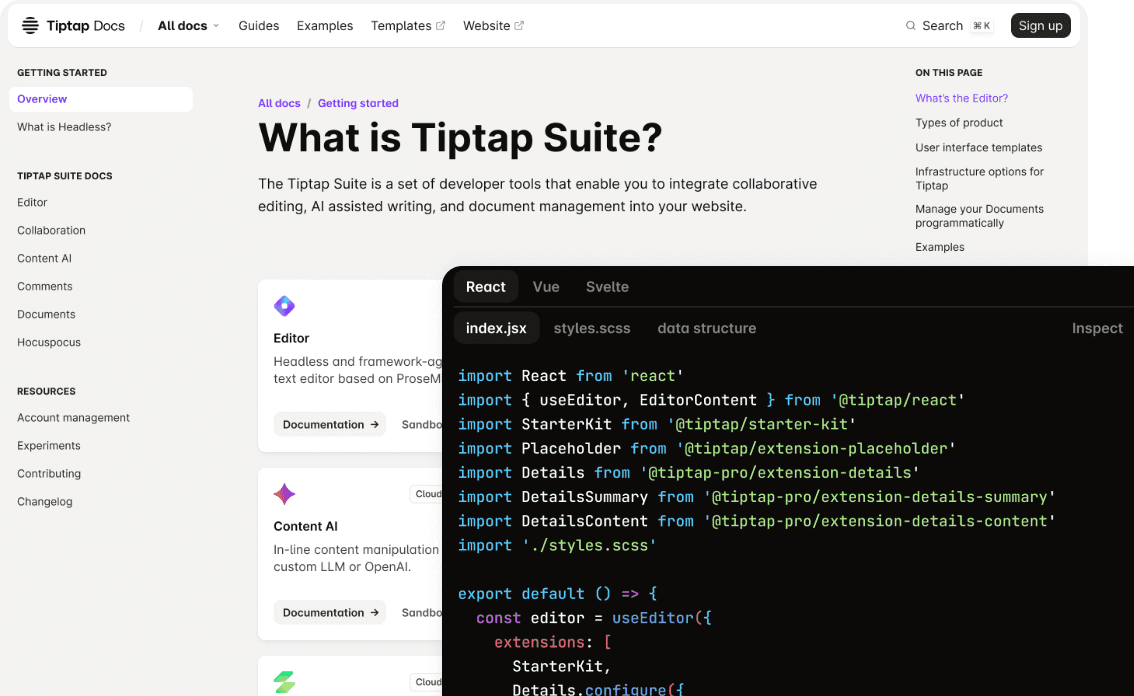Viewport: 1134px width, 696px height.
Task: Click the purple Editor product icon
Action: (x=284, y=306)
